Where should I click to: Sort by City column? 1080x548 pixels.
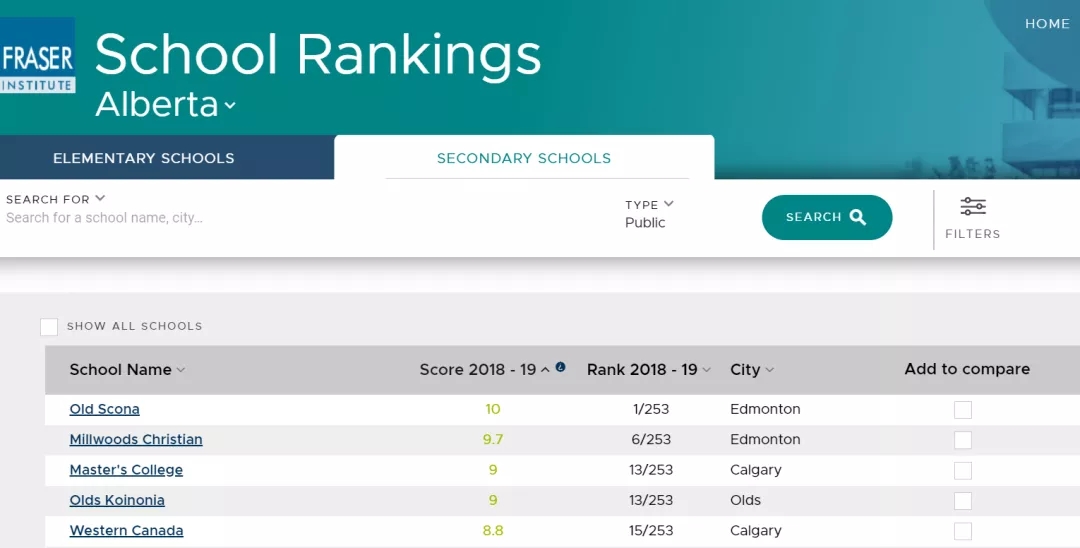pyautogui.click(x=752, y=370)
